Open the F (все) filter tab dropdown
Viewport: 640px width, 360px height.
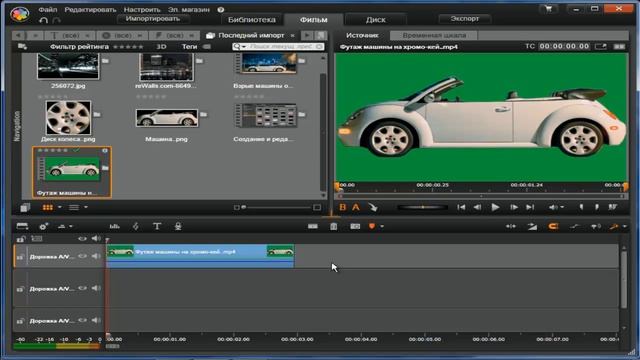192,36
